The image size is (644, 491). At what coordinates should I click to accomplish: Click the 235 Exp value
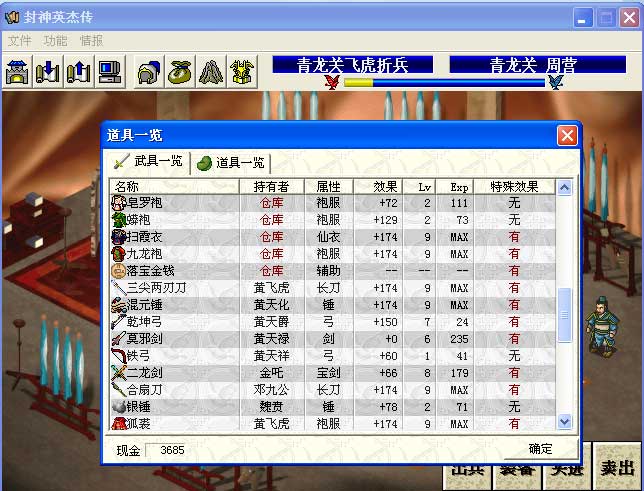pyautogui.click(x=459, y=339)
